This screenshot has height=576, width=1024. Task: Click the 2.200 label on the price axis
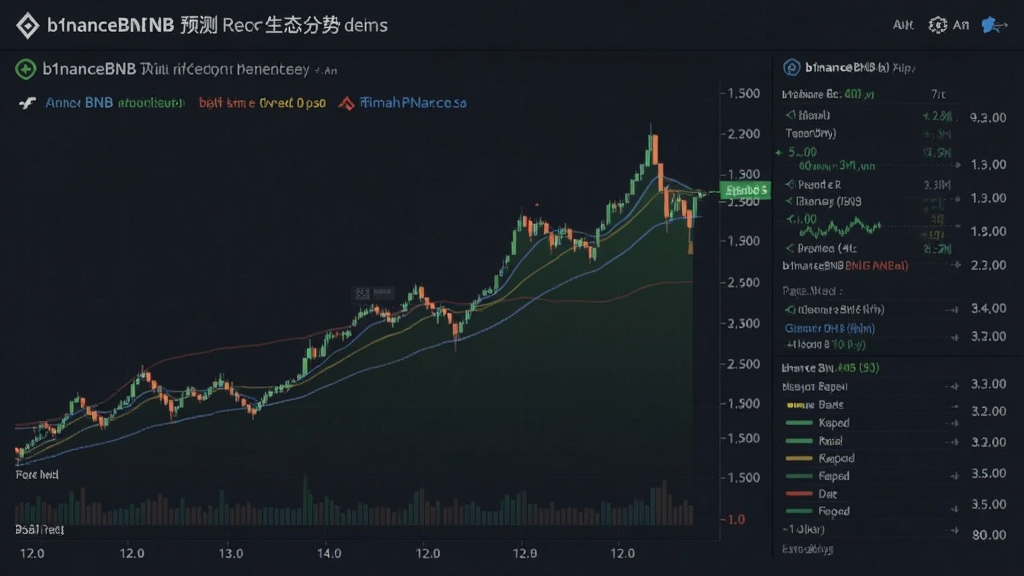tap(743, 134)
